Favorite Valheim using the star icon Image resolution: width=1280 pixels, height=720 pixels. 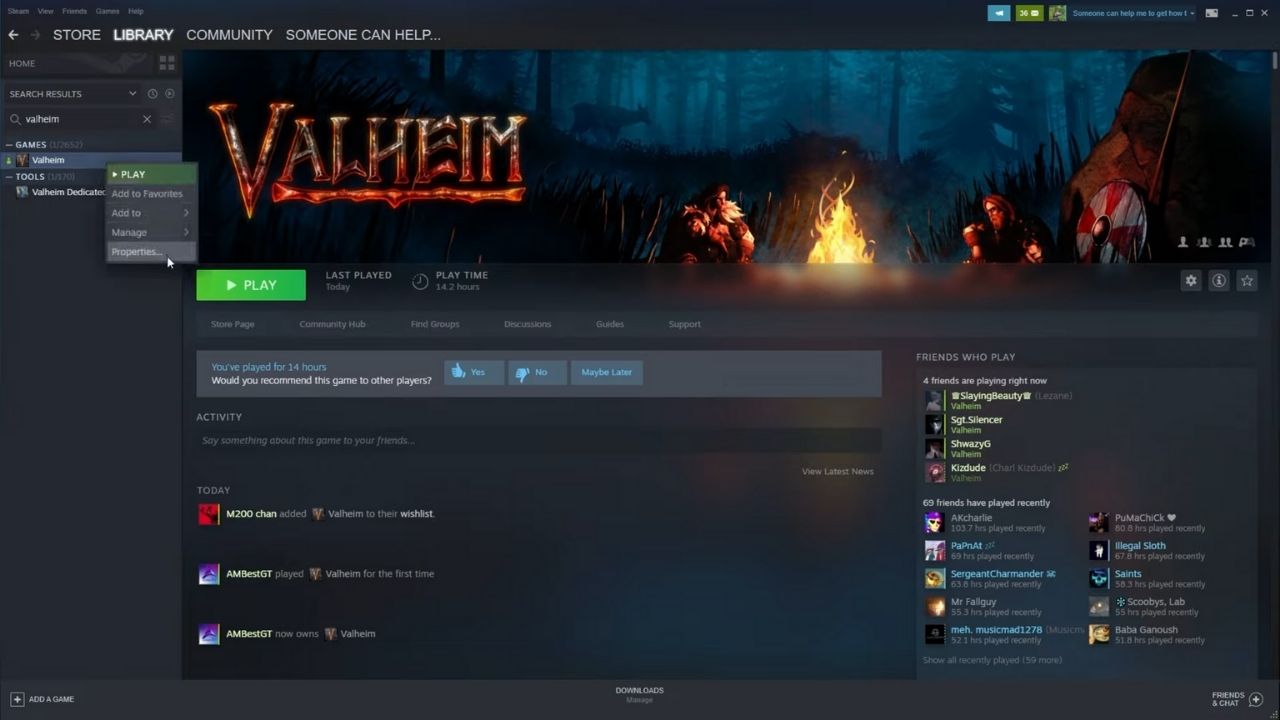pos(1246,281)
